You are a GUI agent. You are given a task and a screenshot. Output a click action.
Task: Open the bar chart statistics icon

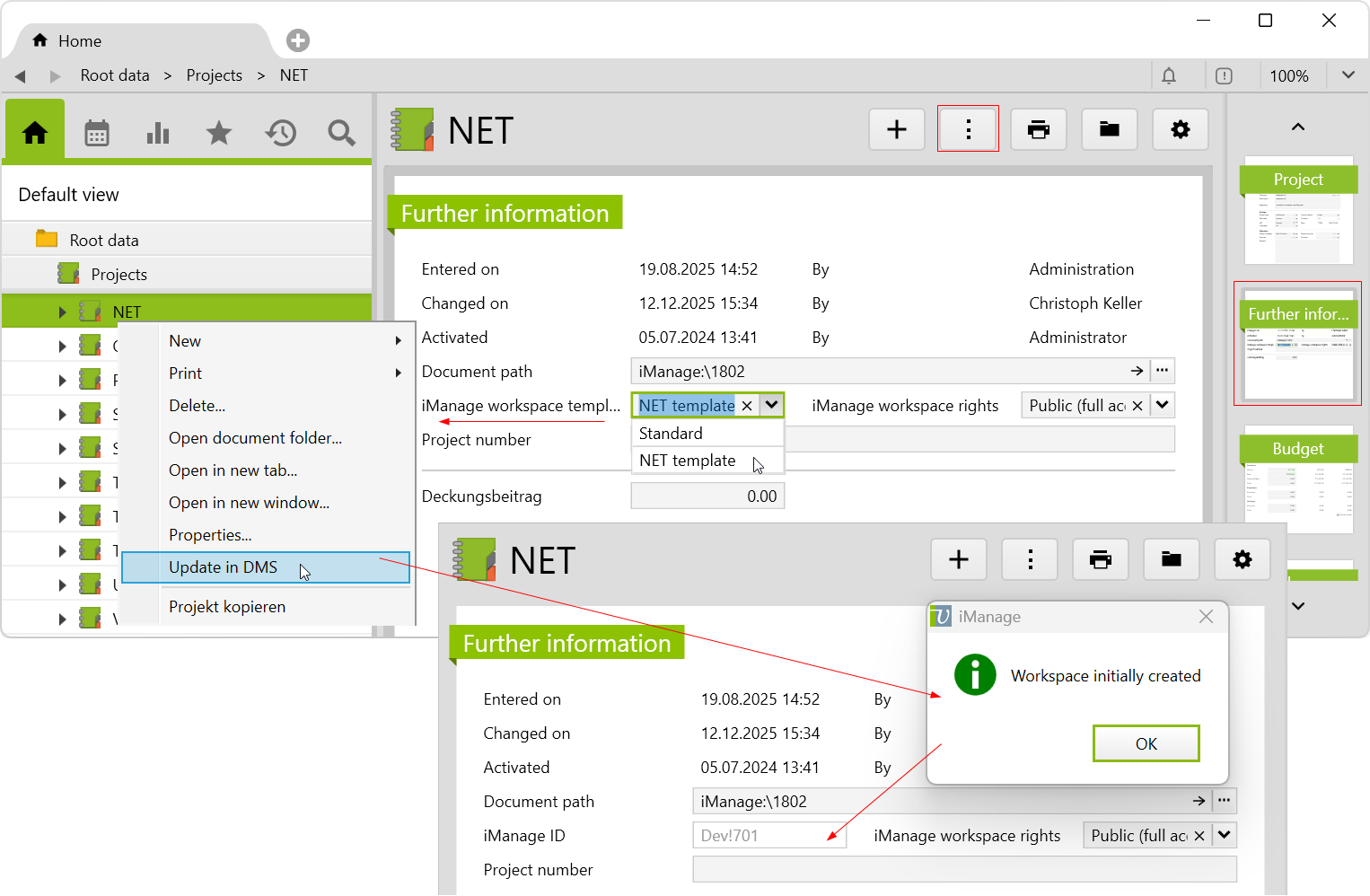click(158, 133)
